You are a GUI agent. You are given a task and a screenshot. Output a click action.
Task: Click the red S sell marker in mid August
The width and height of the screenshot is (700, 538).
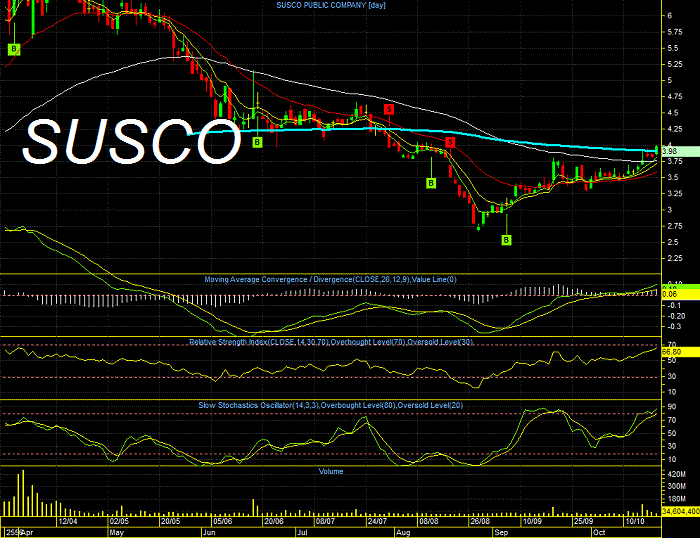pos(450,142)
